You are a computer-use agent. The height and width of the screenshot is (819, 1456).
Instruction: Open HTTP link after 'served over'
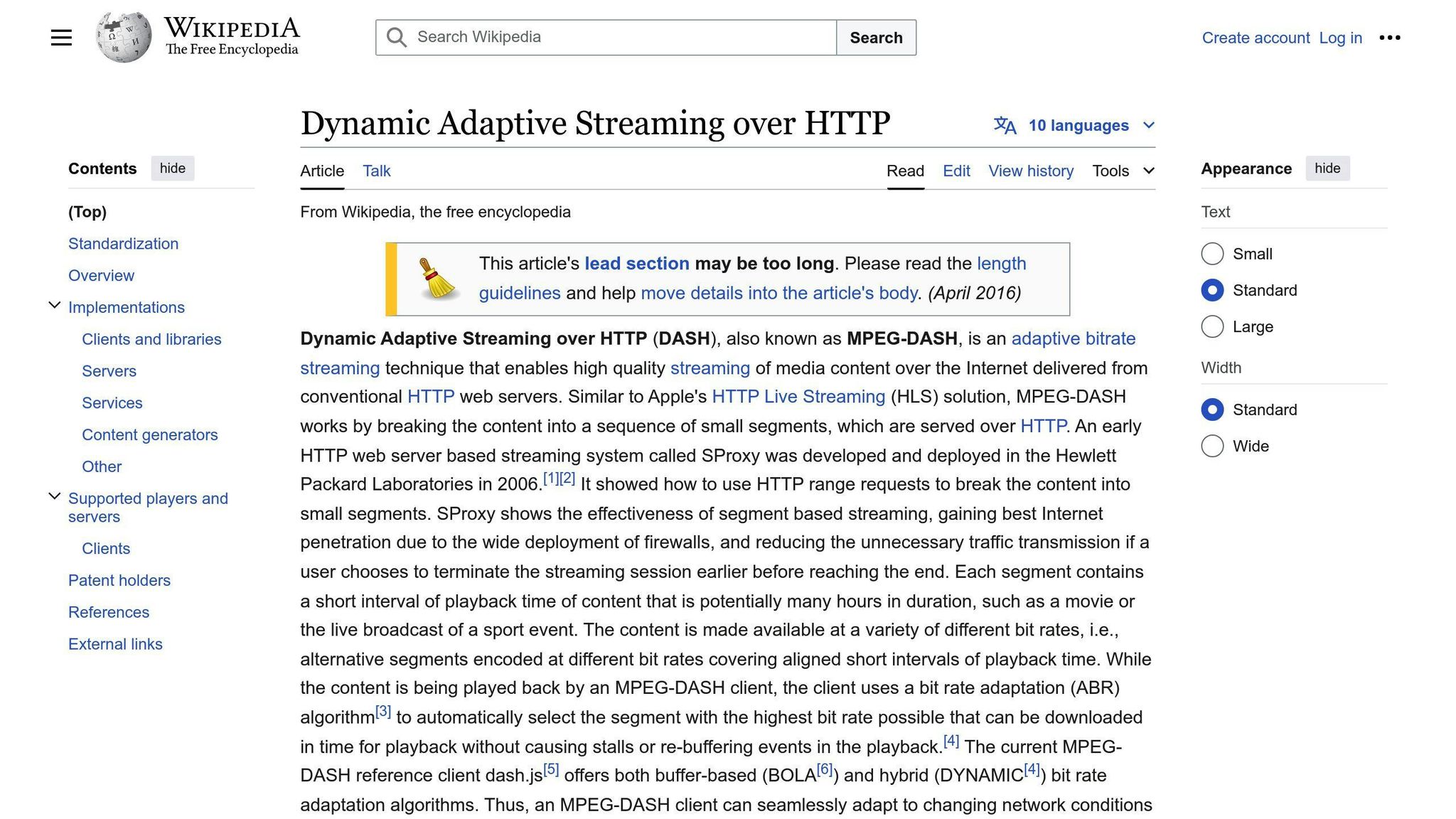click(1043, 427)
